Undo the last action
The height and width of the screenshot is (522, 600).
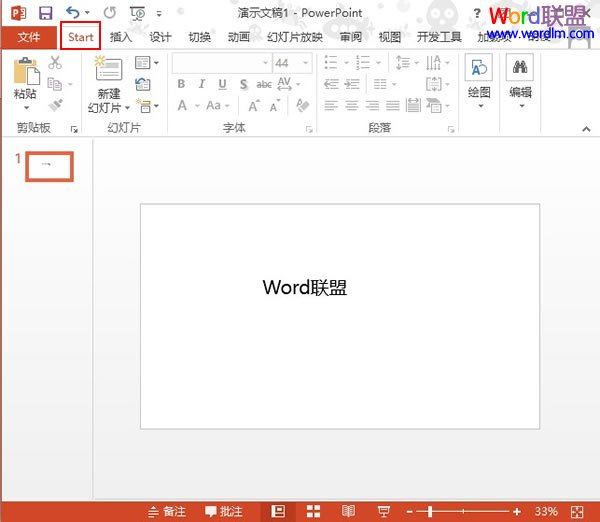pyautogui.click(x=73, y=13)
